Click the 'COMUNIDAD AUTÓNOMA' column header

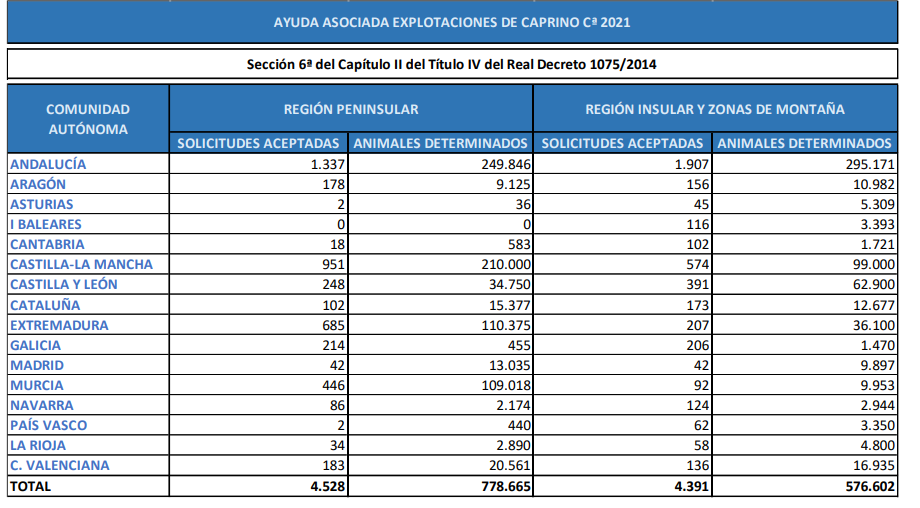(x=88, y=119)
